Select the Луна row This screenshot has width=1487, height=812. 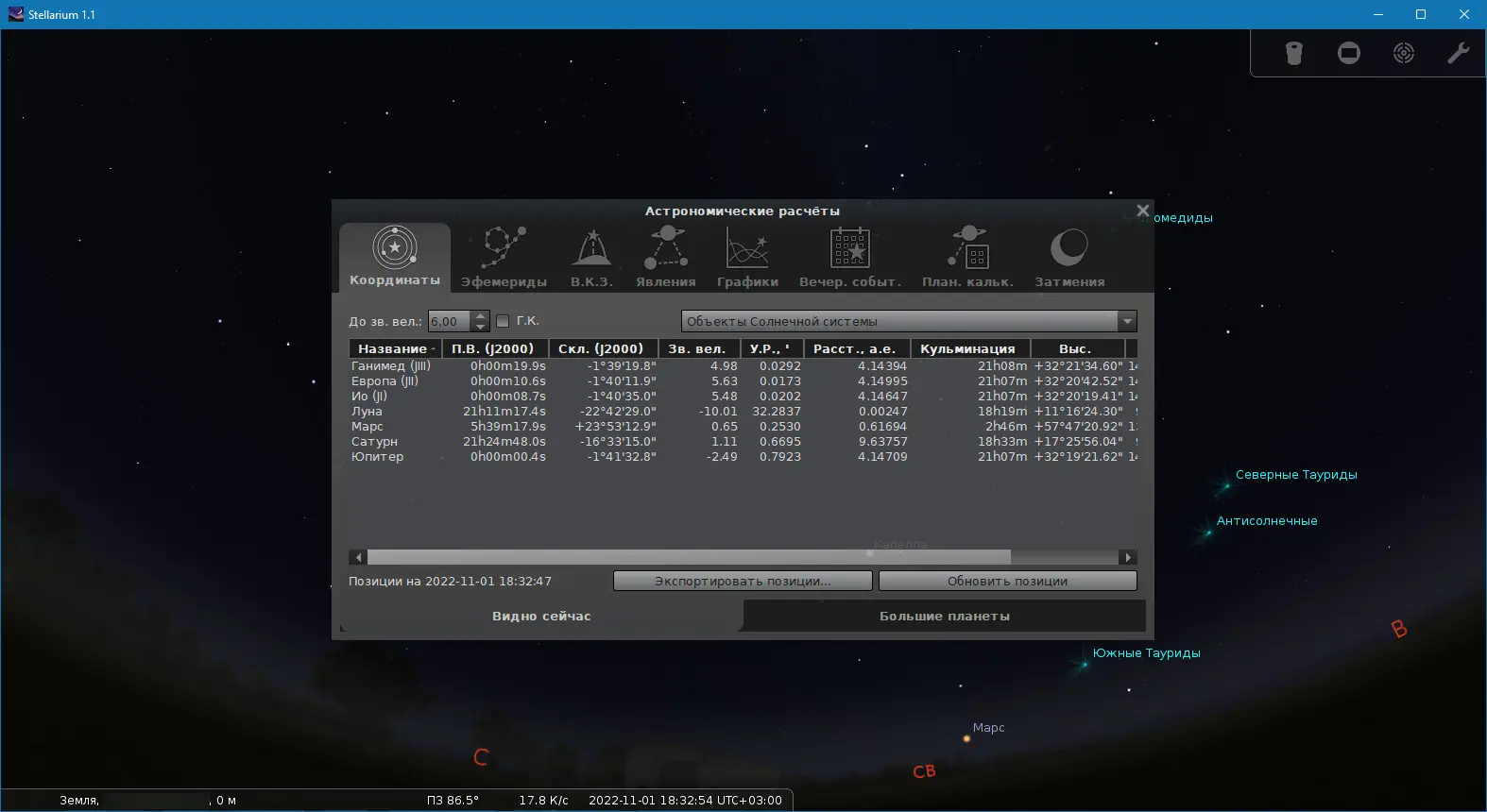coord(743,411)
